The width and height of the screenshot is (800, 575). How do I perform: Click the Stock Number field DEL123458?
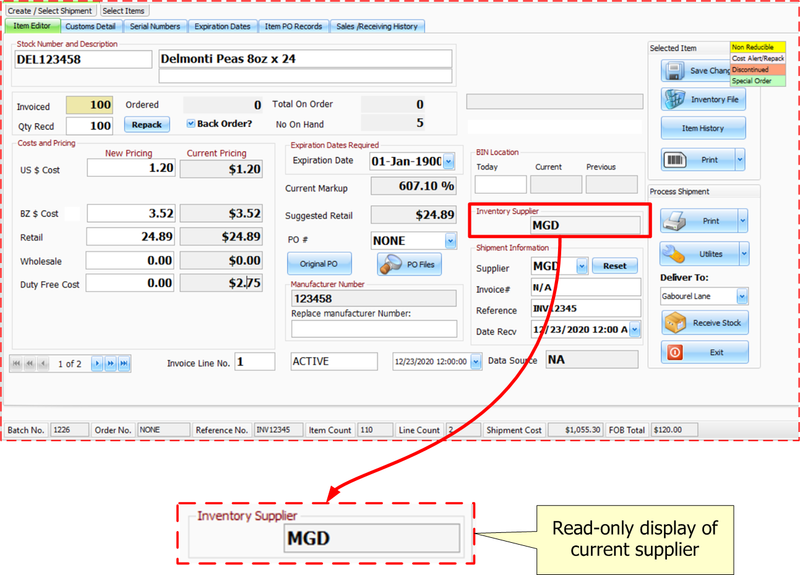pyautogui.click(x=83, y=59)
